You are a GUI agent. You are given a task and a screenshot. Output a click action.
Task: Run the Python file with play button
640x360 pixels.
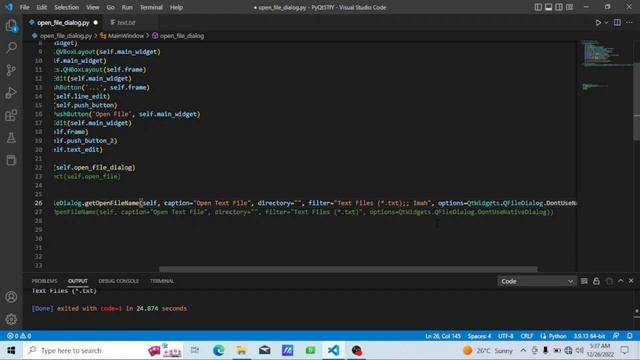(x=598, y=22)
